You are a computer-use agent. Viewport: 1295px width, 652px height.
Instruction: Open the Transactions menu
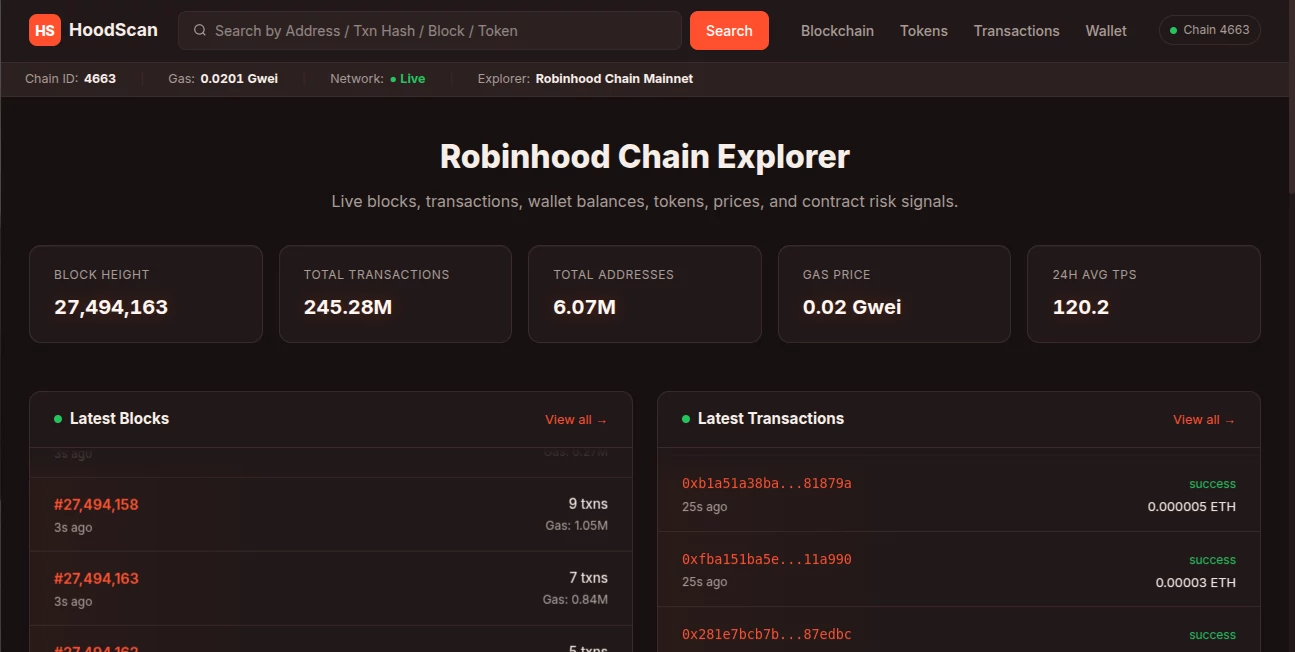click(x=1016, y=31)
